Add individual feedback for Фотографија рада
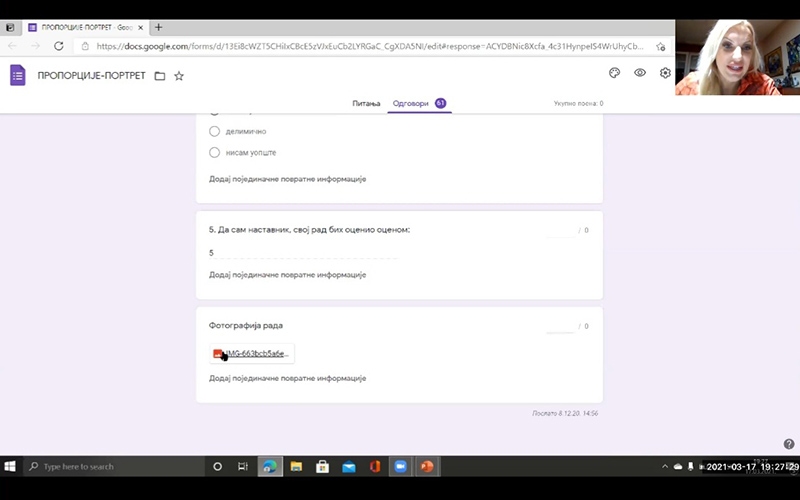 click(x=287, y=379)
